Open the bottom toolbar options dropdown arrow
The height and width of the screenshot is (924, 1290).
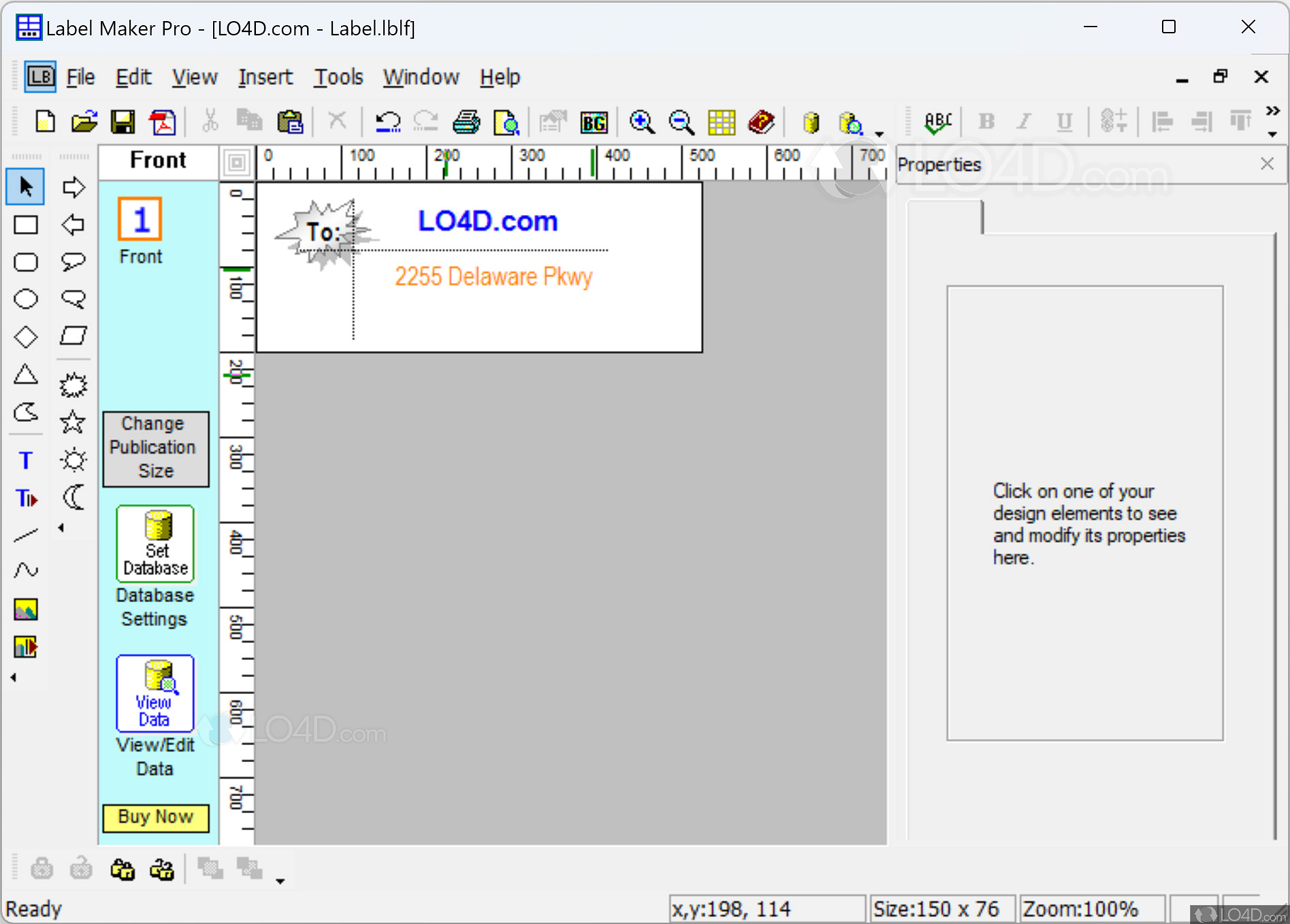(280, 881)
